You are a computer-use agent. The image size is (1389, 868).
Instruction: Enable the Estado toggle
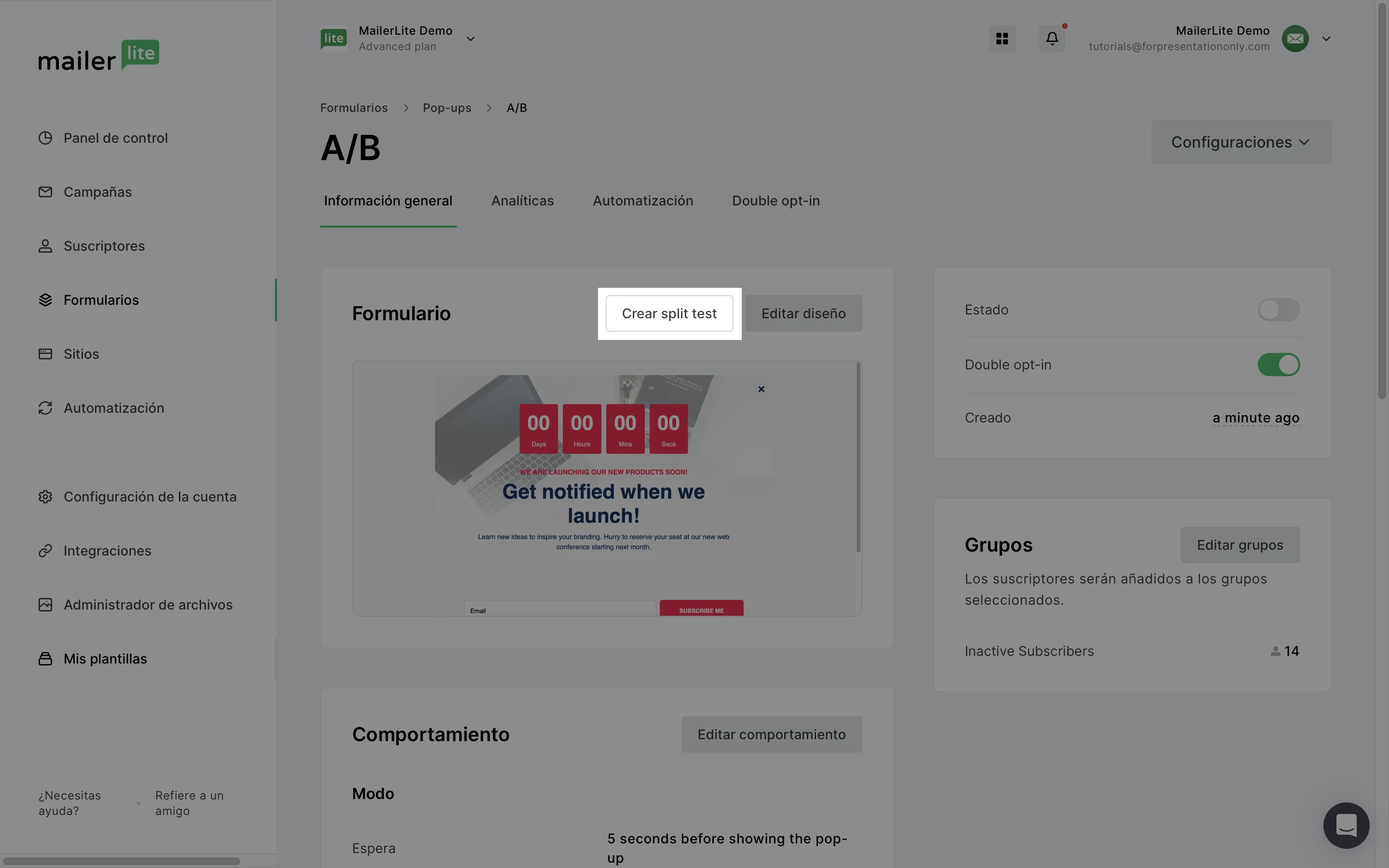pyautogui.click(x=1278, y=310)
